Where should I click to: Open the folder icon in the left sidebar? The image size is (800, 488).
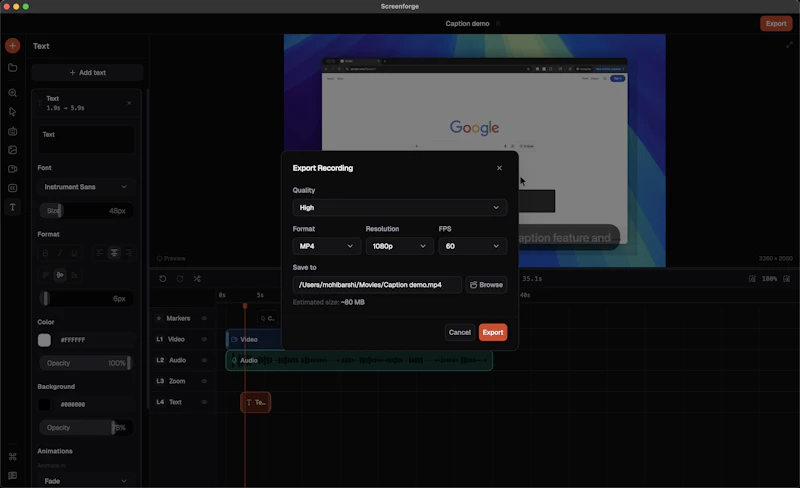pos(12,67)
